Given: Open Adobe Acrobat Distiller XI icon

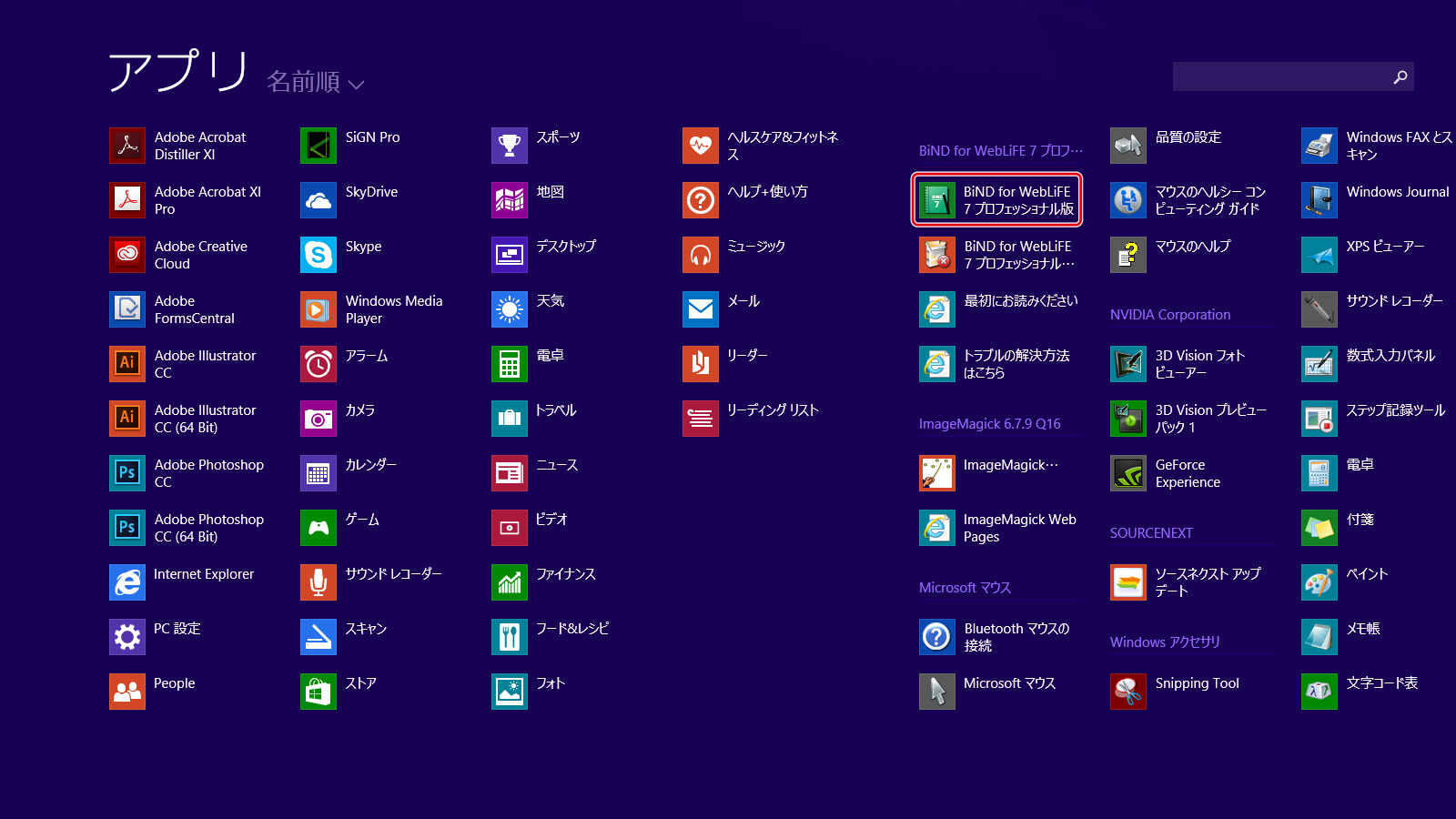Looking at the screenshot, I should 127,146.
